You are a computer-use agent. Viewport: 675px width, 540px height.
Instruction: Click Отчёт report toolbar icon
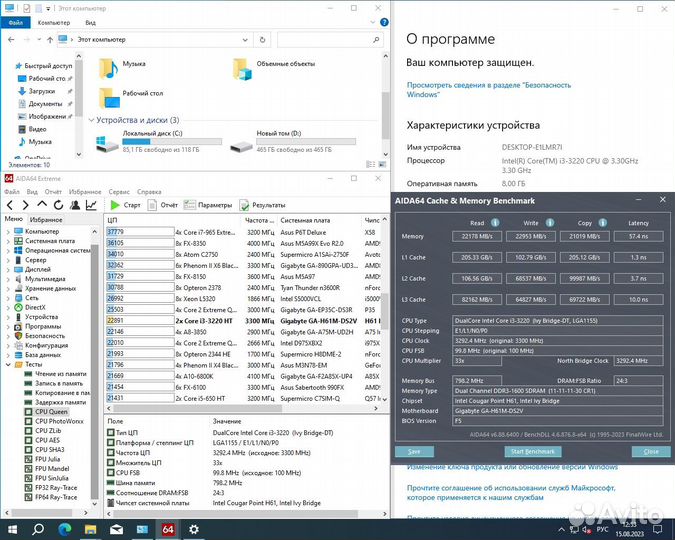coord(152,205)
